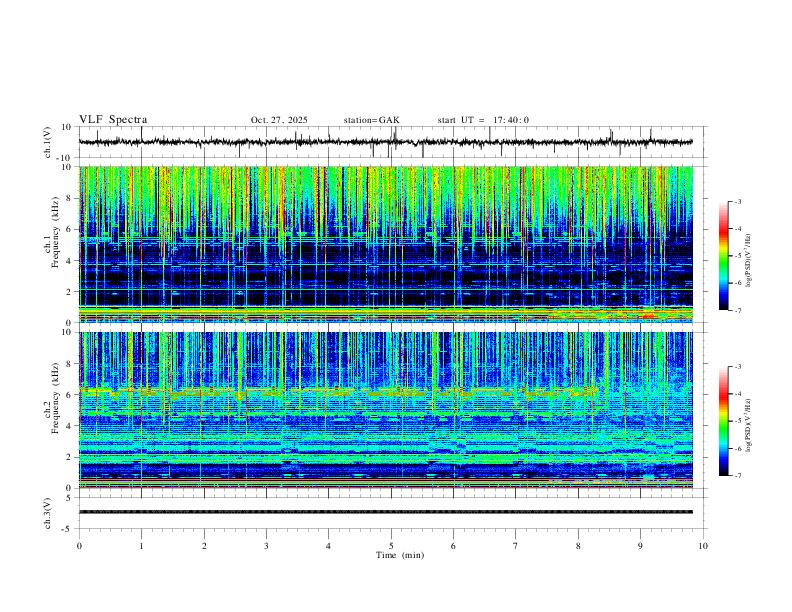Click the 'ch.3(V)' axis label
This screenshot has width=792, height=612.
click(48, 513)
